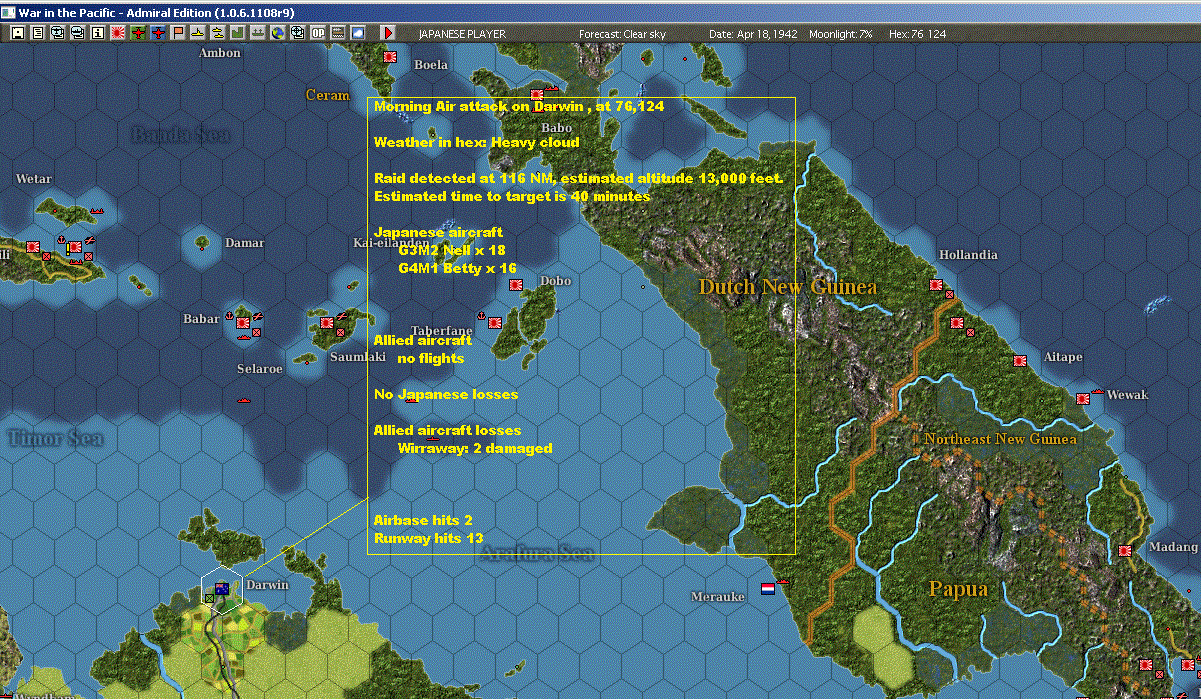Screen dimensions: 1201x699
Task: Click the rising sun flag toolbar icon
Action: coord(118,33)
